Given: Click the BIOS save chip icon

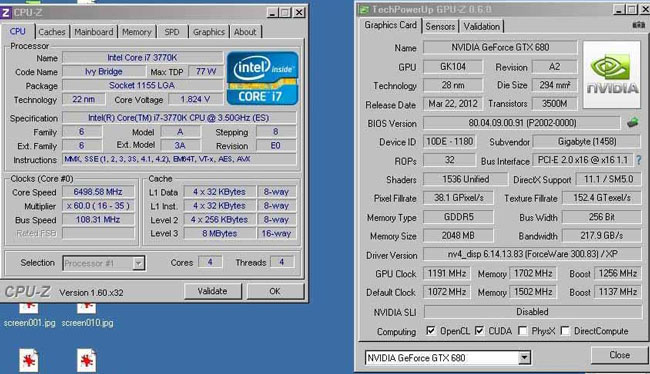Looking at the screenshot, I should 633,123.
